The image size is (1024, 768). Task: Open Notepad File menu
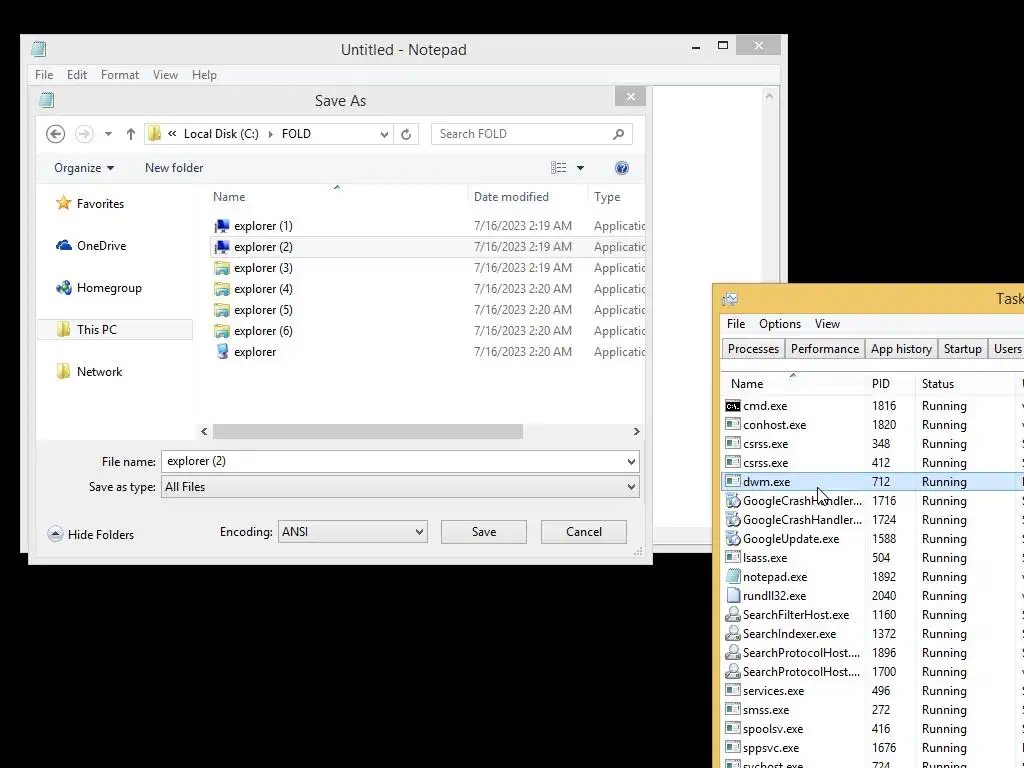[x=44, y=75]
